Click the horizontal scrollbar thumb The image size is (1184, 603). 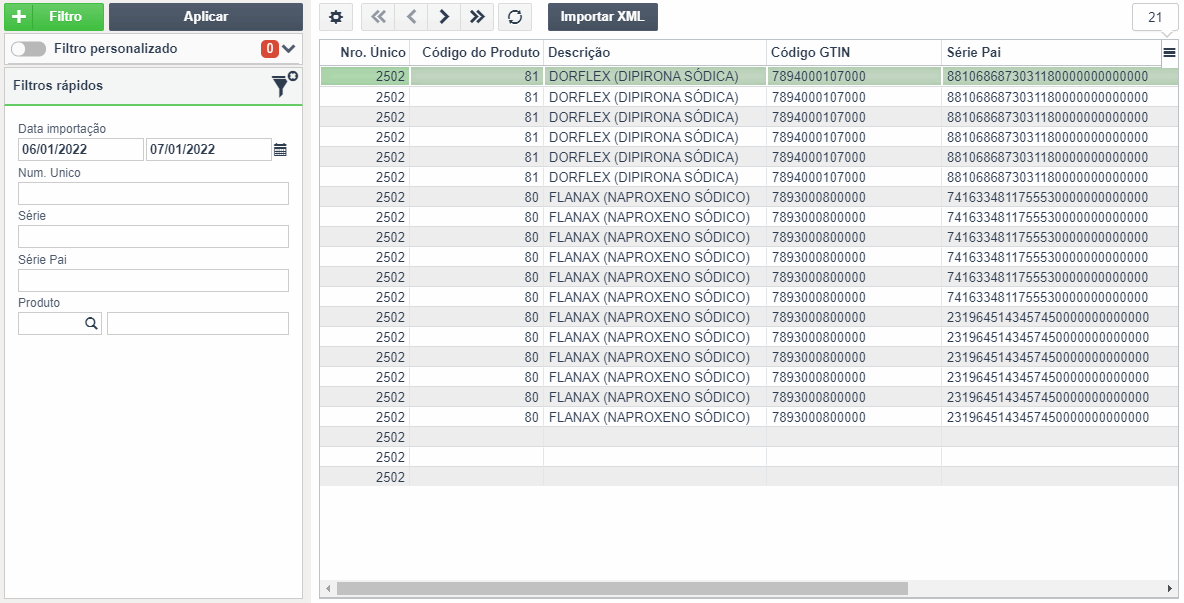click(622, 588)
